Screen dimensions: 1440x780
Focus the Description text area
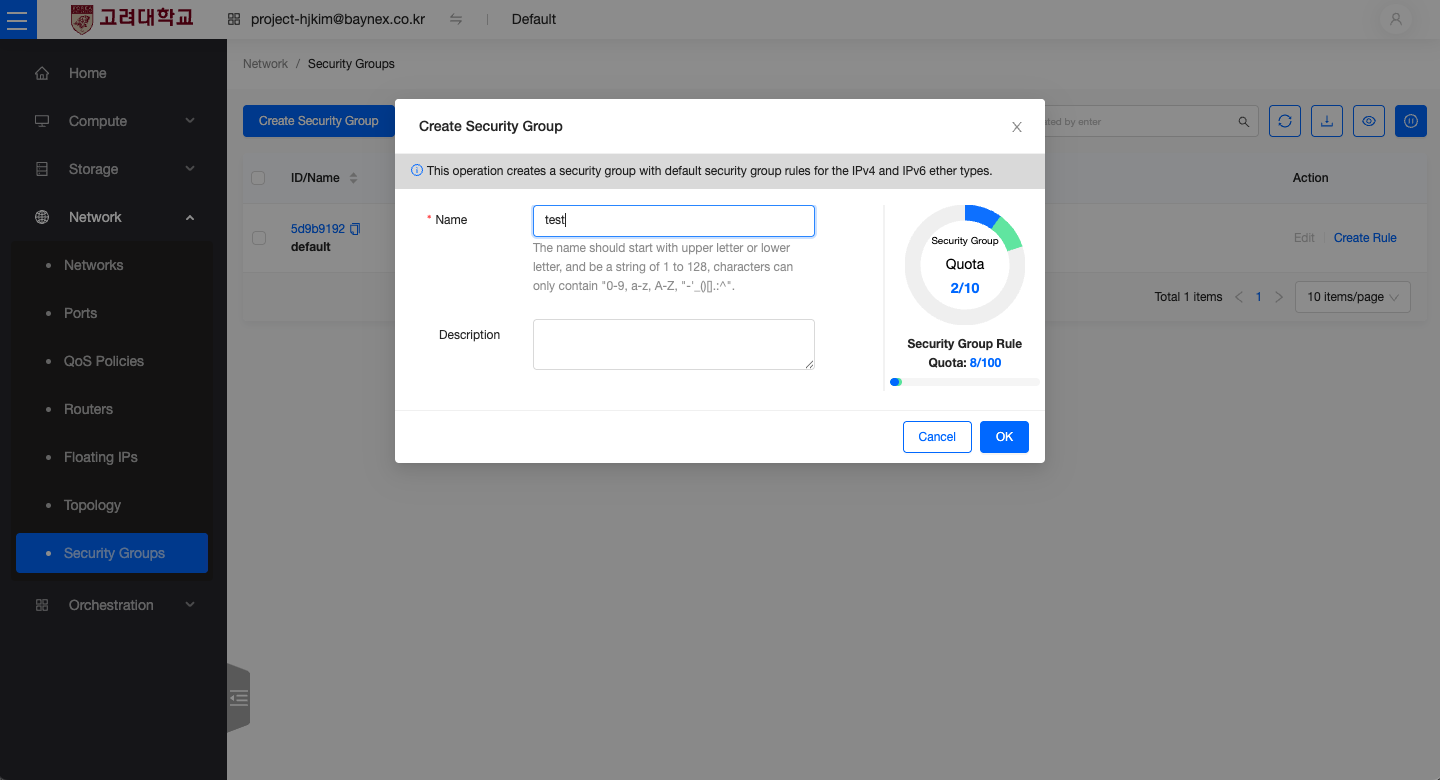(674, 344)
